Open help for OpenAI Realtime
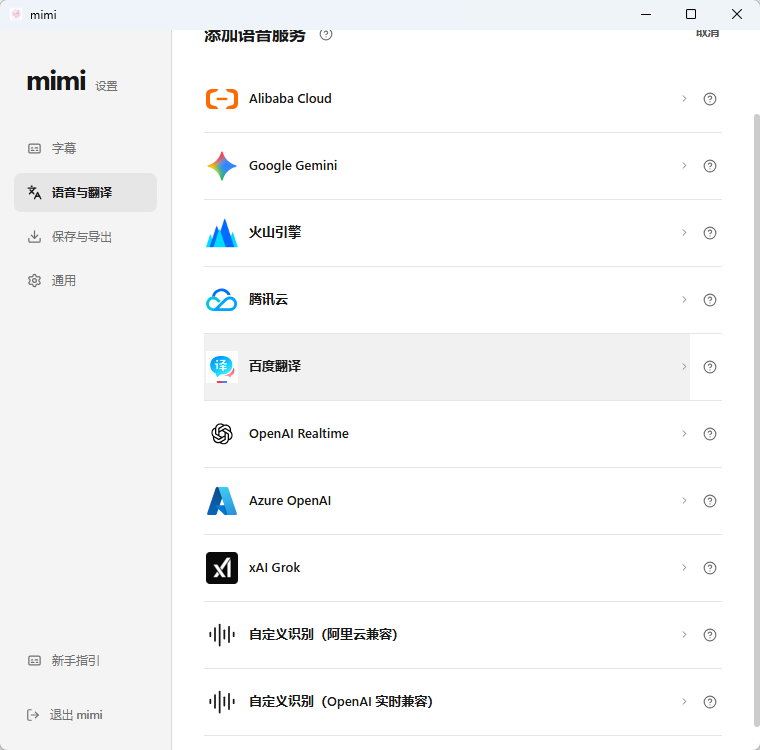This screenshot has height=750, width=760. click(710, 434)
